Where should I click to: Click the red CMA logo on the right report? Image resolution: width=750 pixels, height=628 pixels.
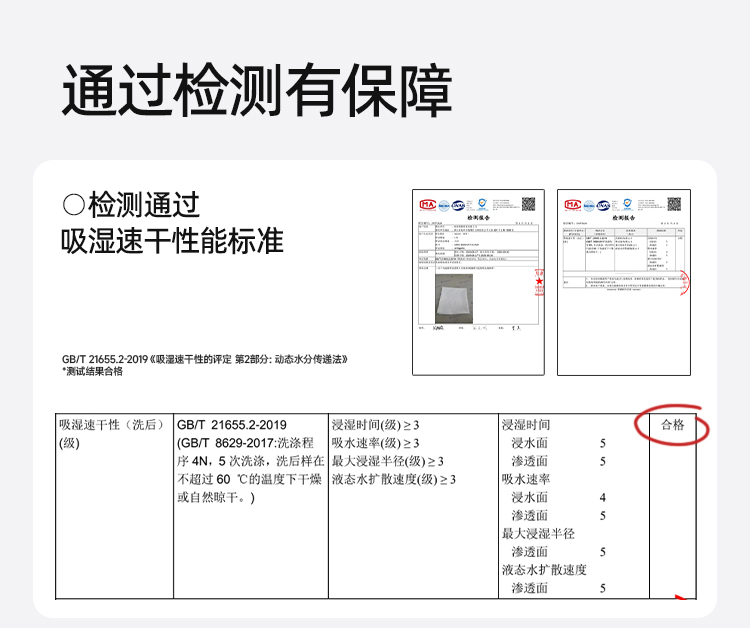[x=573, y=205]
